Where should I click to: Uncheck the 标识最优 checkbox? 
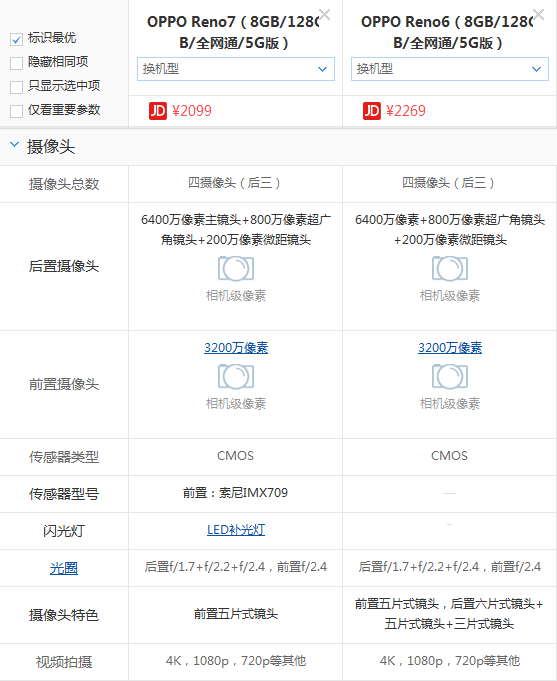(17, 40)
